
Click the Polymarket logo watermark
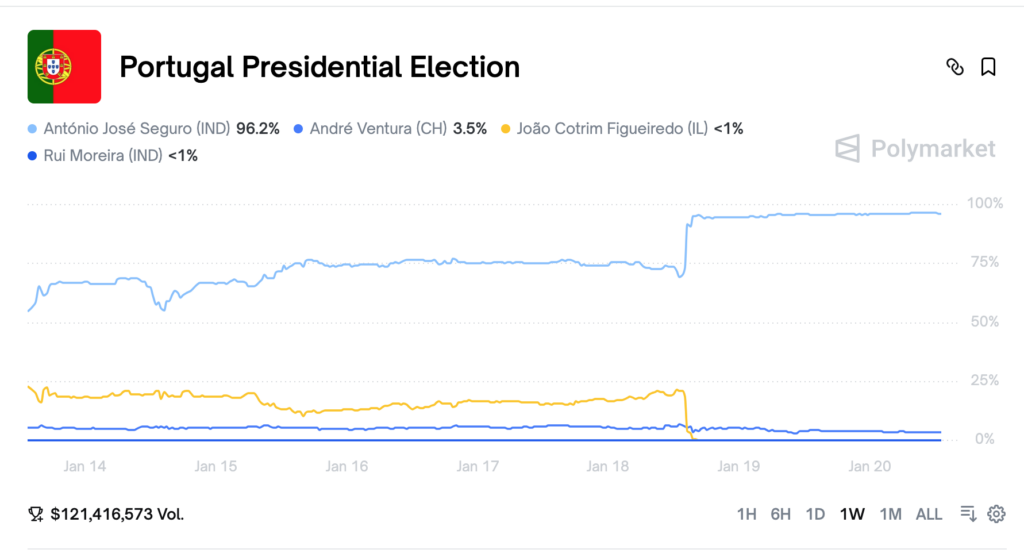pyautogui.click(x=916, y=149)
